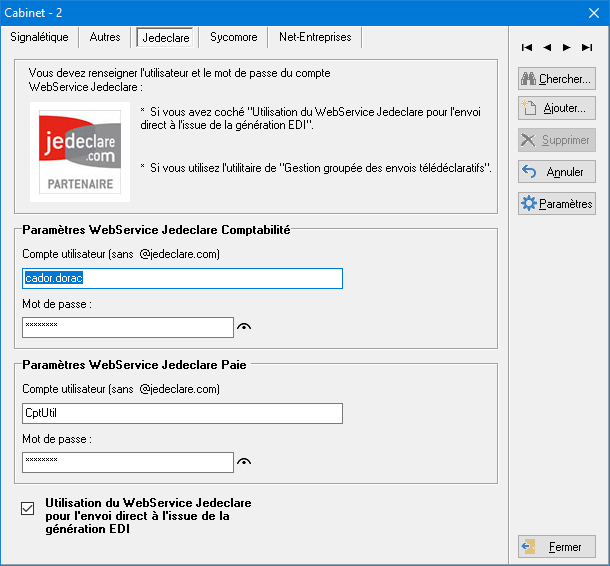Uncheck Utilisation du WebService Jedeclare checkbox
Viewport: 610px width, 566px height.
(28, 509)
